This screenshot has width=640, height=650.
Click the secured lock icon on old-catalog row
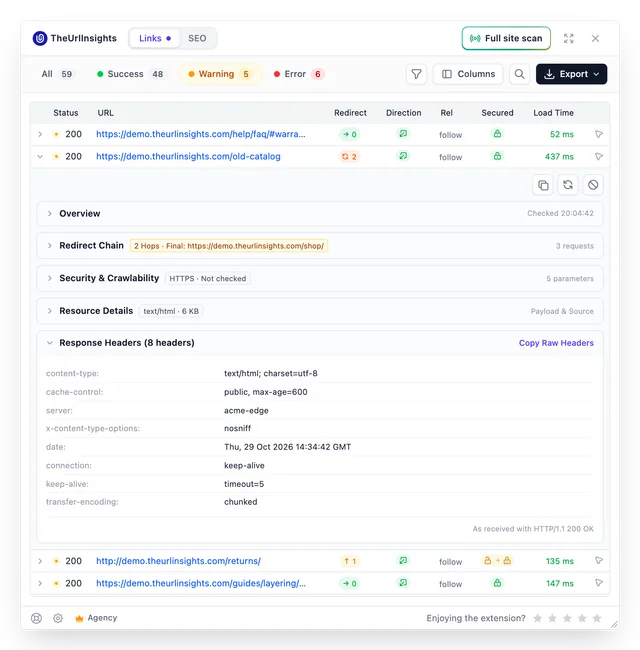[x=497, y=156]
